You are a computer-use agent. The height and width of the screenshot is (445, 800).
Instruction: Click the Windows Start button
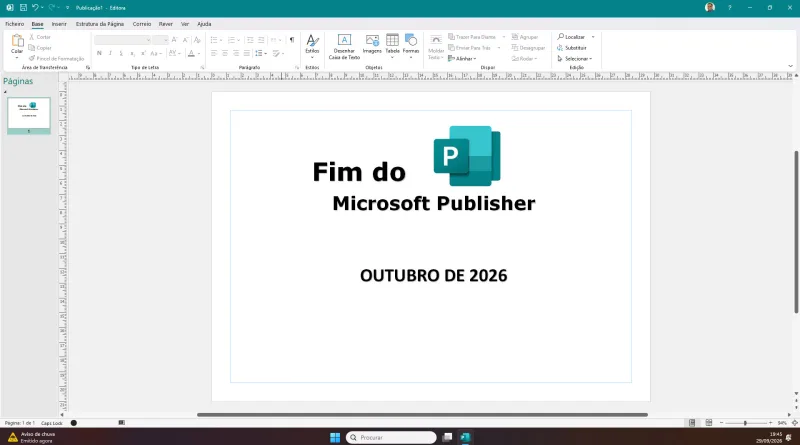pos(335,437)
